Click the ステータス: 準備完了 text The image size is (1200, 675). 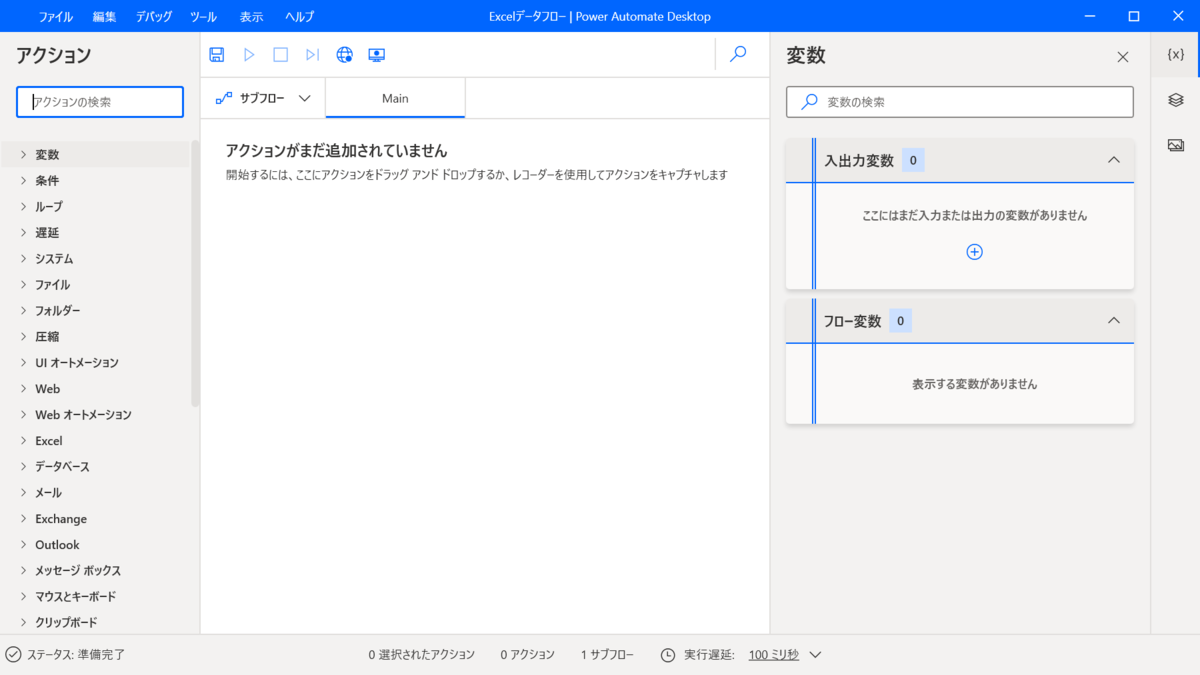point(76,655)
